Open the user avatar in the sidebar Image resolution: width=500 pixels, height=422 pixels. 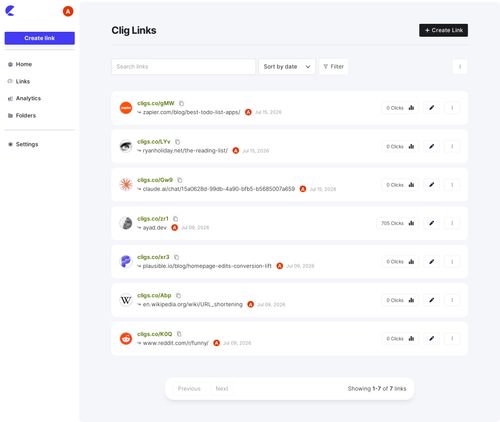point(68,11)
